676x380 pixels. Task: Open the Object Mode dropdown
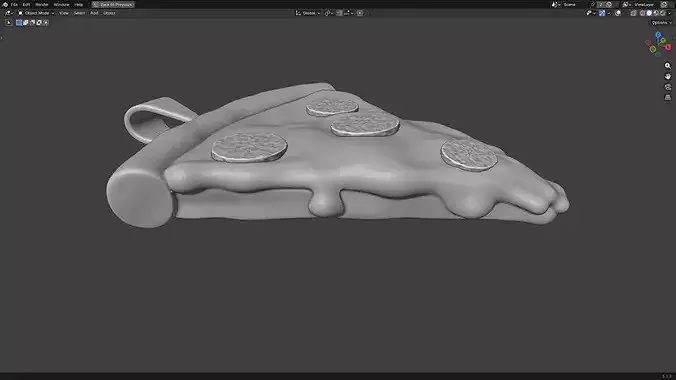pos(36,13)
